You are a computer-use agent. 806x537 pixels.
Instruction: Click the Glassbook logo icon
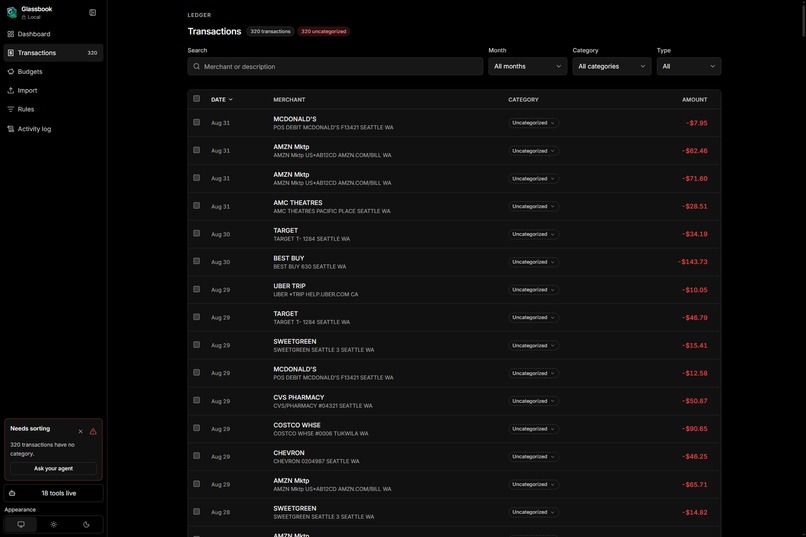pyautogui.click(x=11, y=12)
